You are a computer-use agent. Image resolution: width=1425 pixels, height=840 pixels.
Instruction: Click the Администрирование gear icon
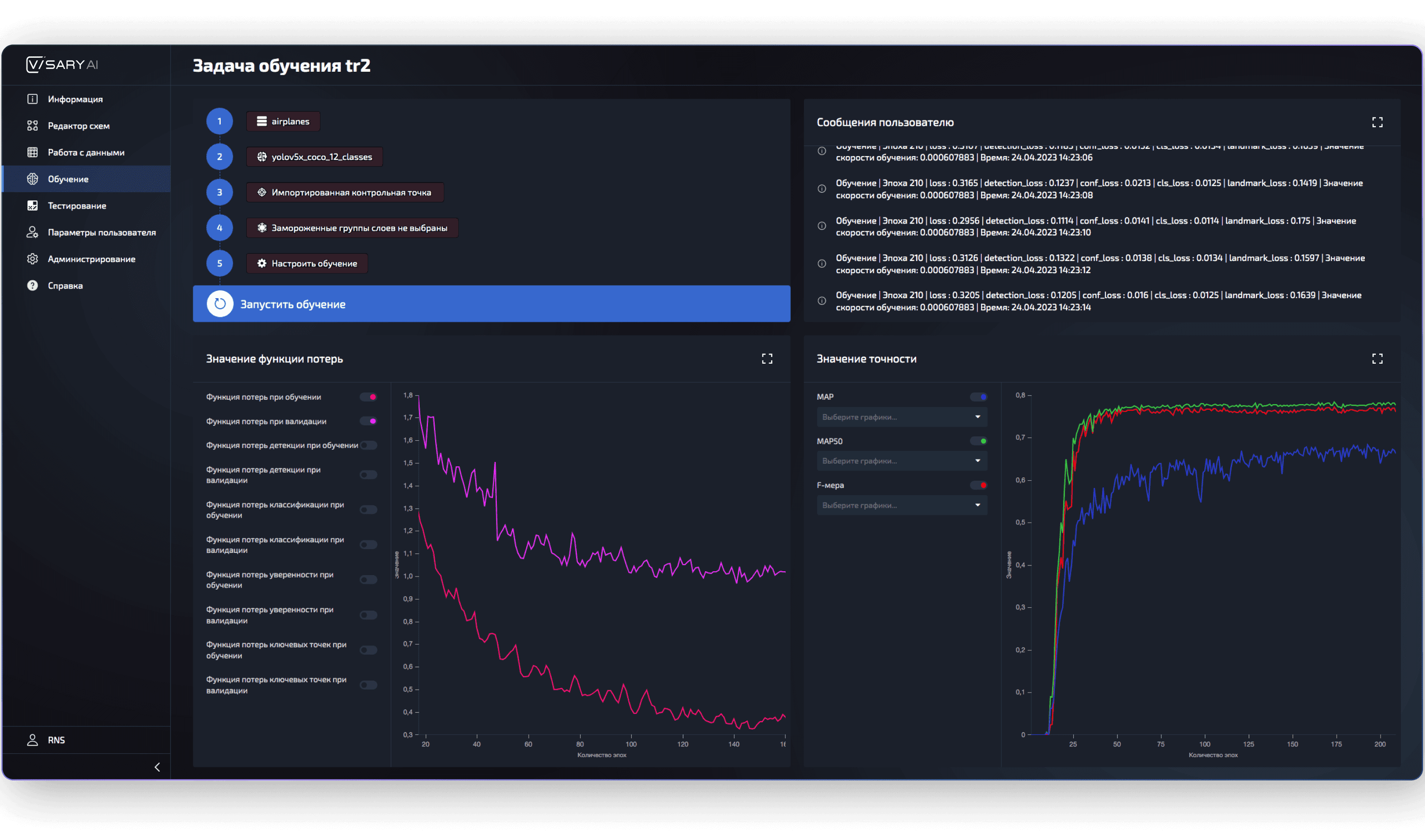32,259
